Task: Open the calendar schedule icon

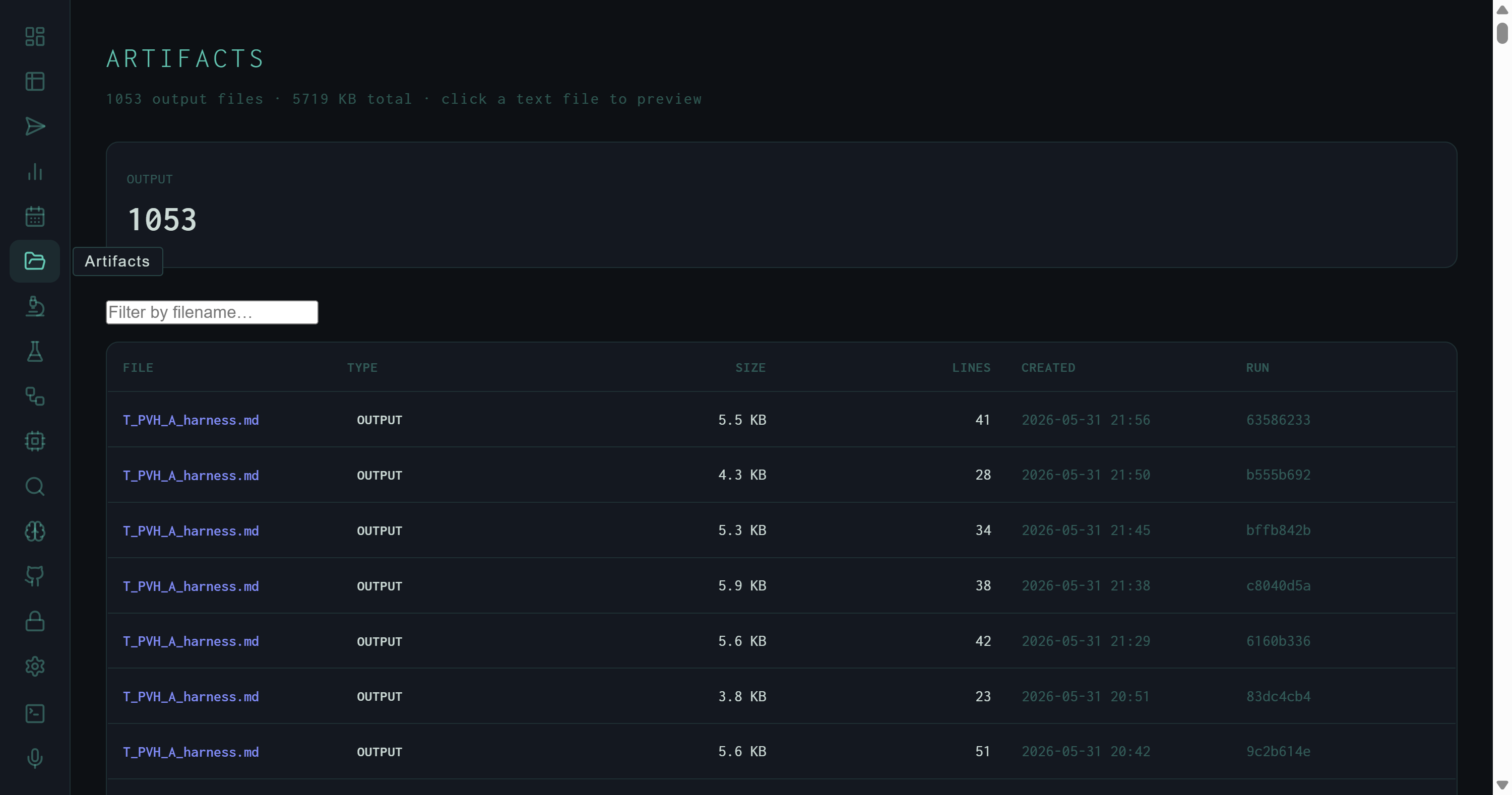Action: click(35, 216)
